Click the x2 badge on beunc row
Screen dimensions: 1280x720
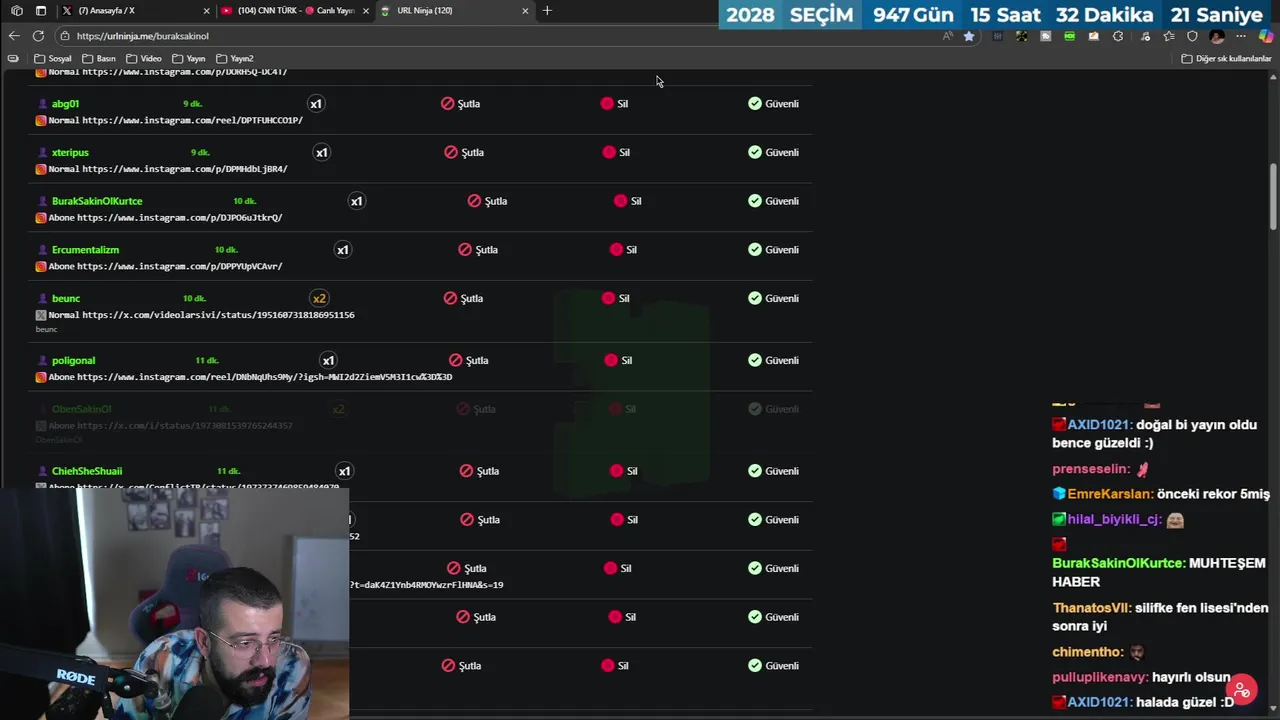click(319, 298)
